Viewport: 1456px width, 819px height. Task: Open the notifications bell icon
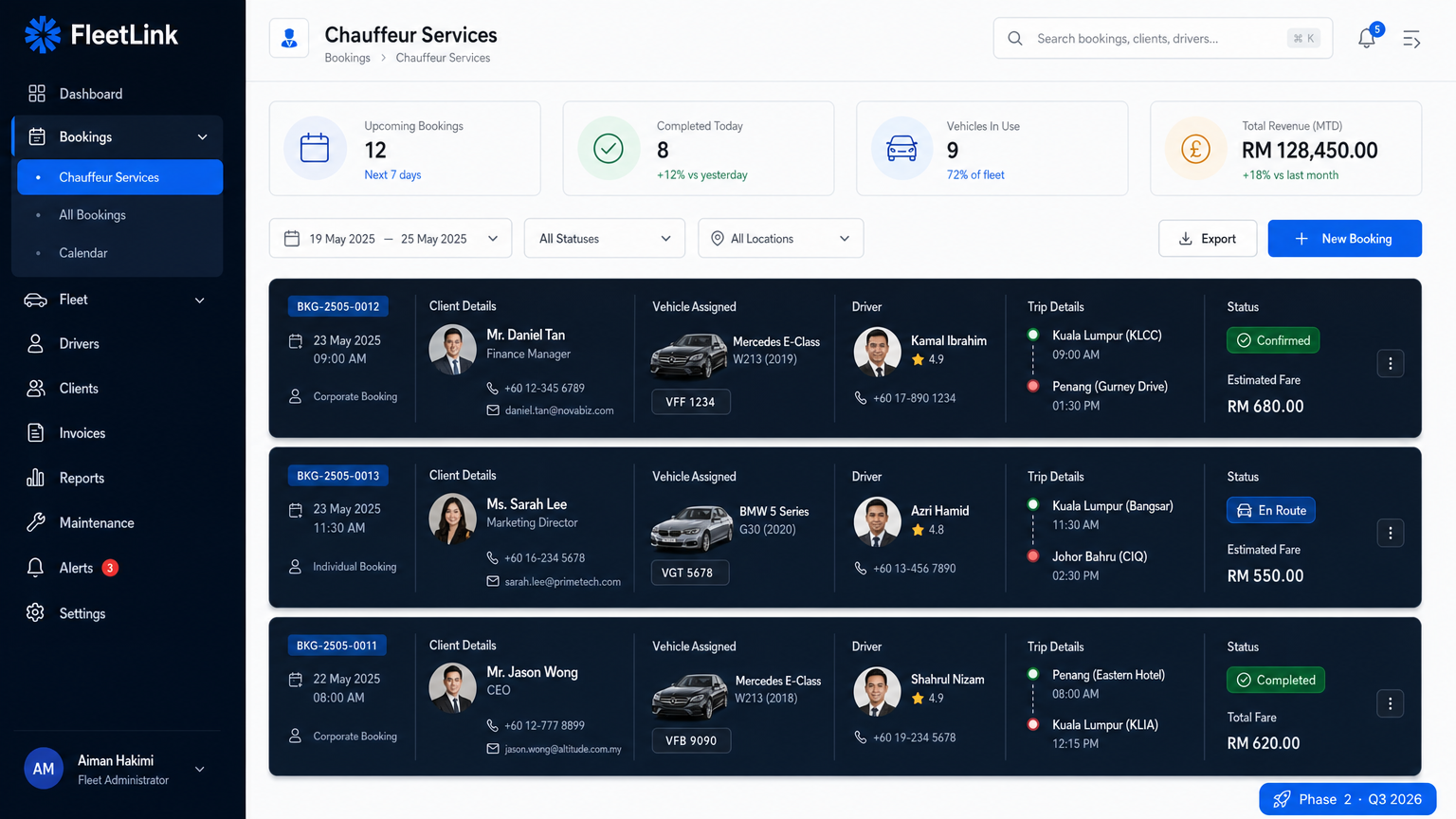1366,39
